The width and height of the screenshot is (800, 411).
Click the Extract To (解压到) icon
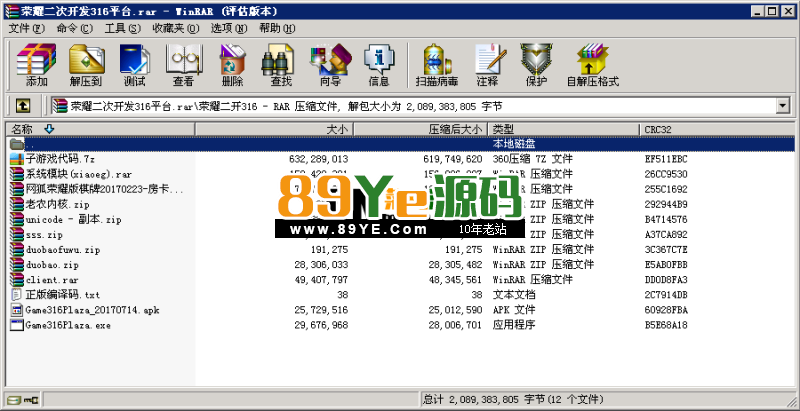tap(86, 65)
